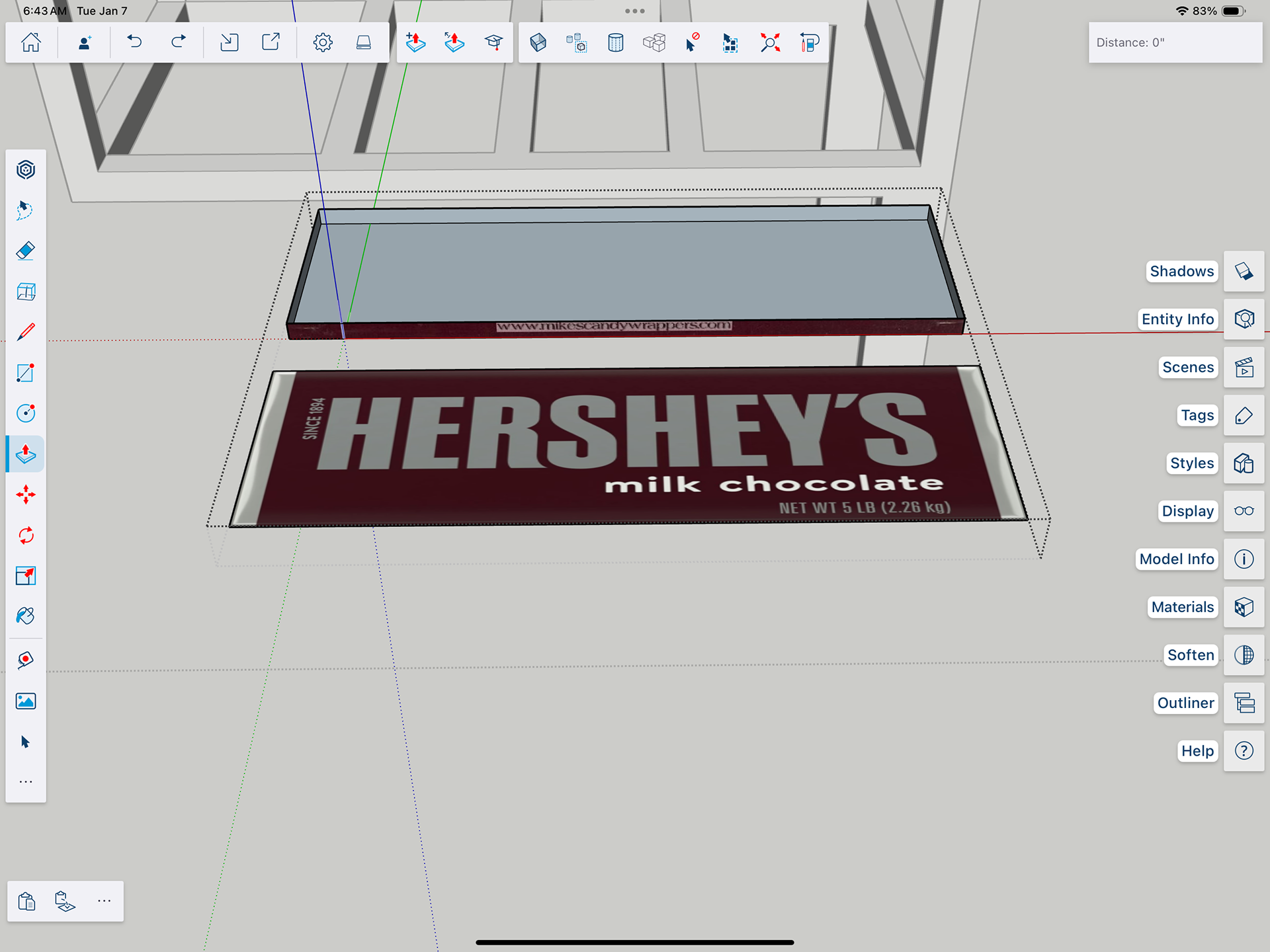Expand more options in bottom clipboard bar
Screen dimensions: 1270x952
104,900
